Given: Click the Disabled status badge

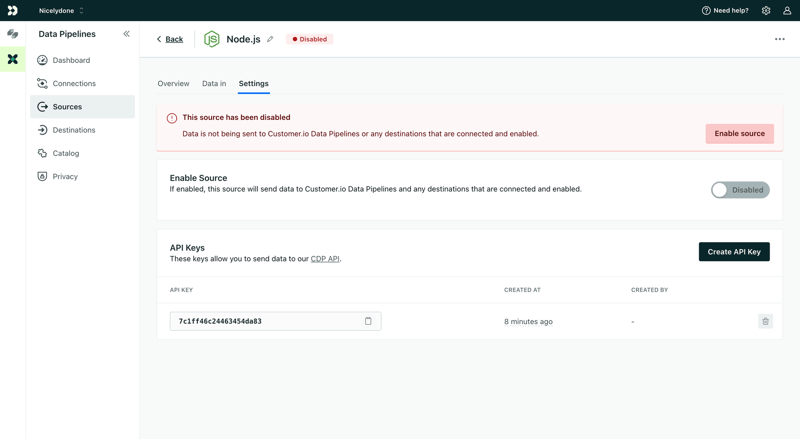Looking at the screenshot, I should [309, 39].
